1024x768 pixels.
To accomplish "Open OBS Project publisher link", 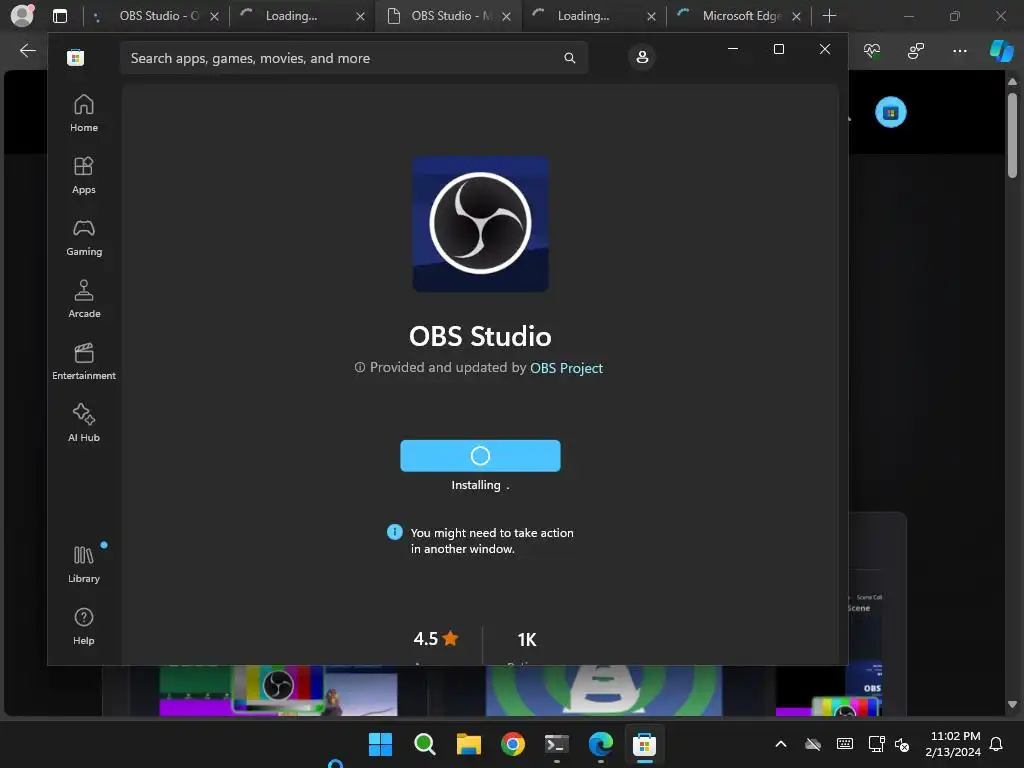I will click(x=566, y=368).
